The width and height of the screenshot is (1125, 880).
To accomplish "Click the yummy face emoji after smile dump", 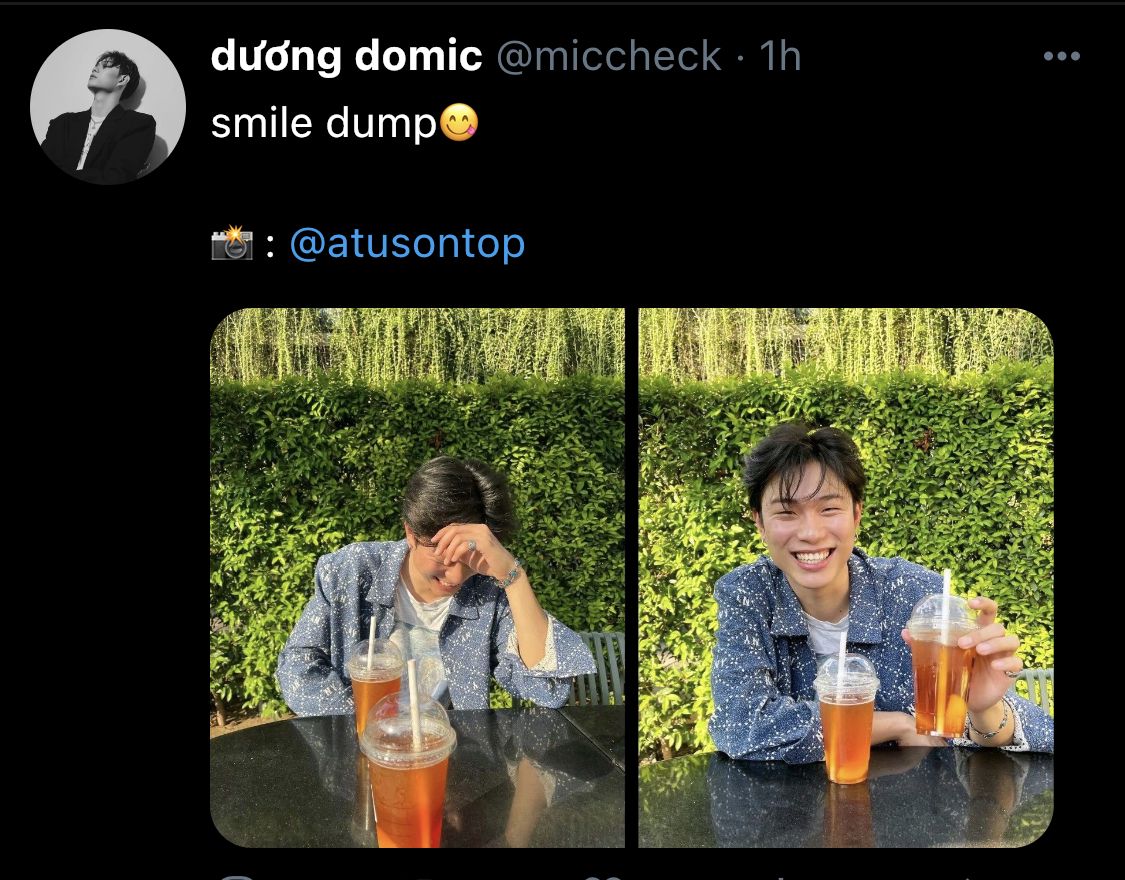I will (x=459, y=124).
